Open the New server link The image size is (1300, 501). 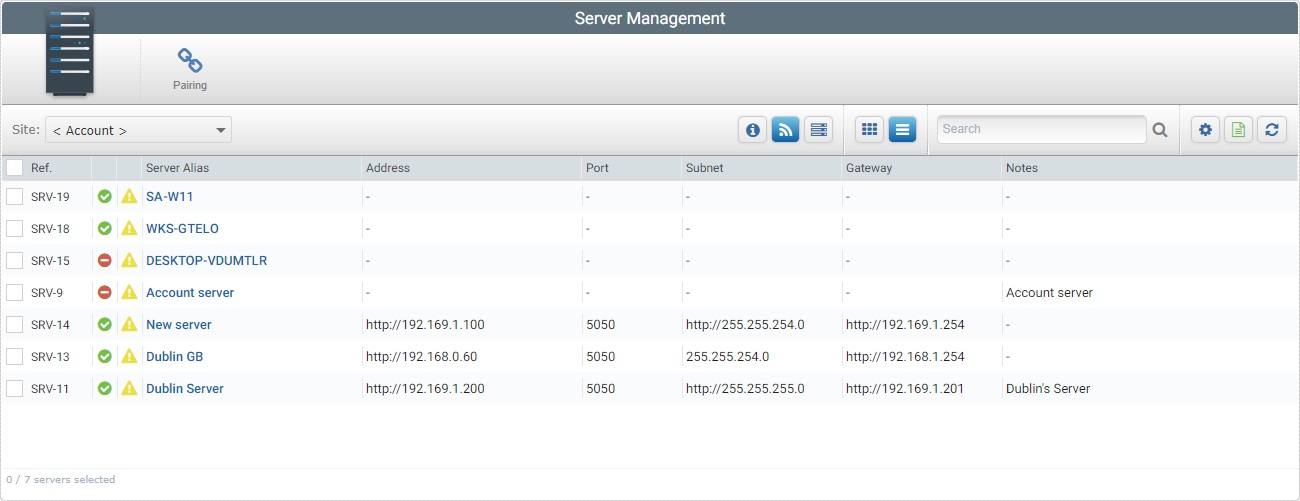pos(179,325)
